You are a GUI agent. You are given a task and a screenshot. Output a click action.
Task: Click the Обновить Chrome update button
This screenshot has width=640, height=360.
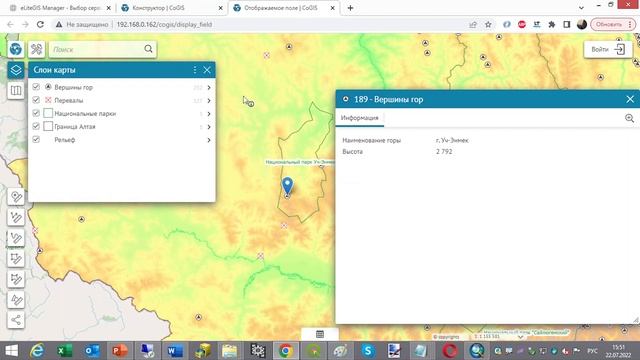click(x=613, y=24)
